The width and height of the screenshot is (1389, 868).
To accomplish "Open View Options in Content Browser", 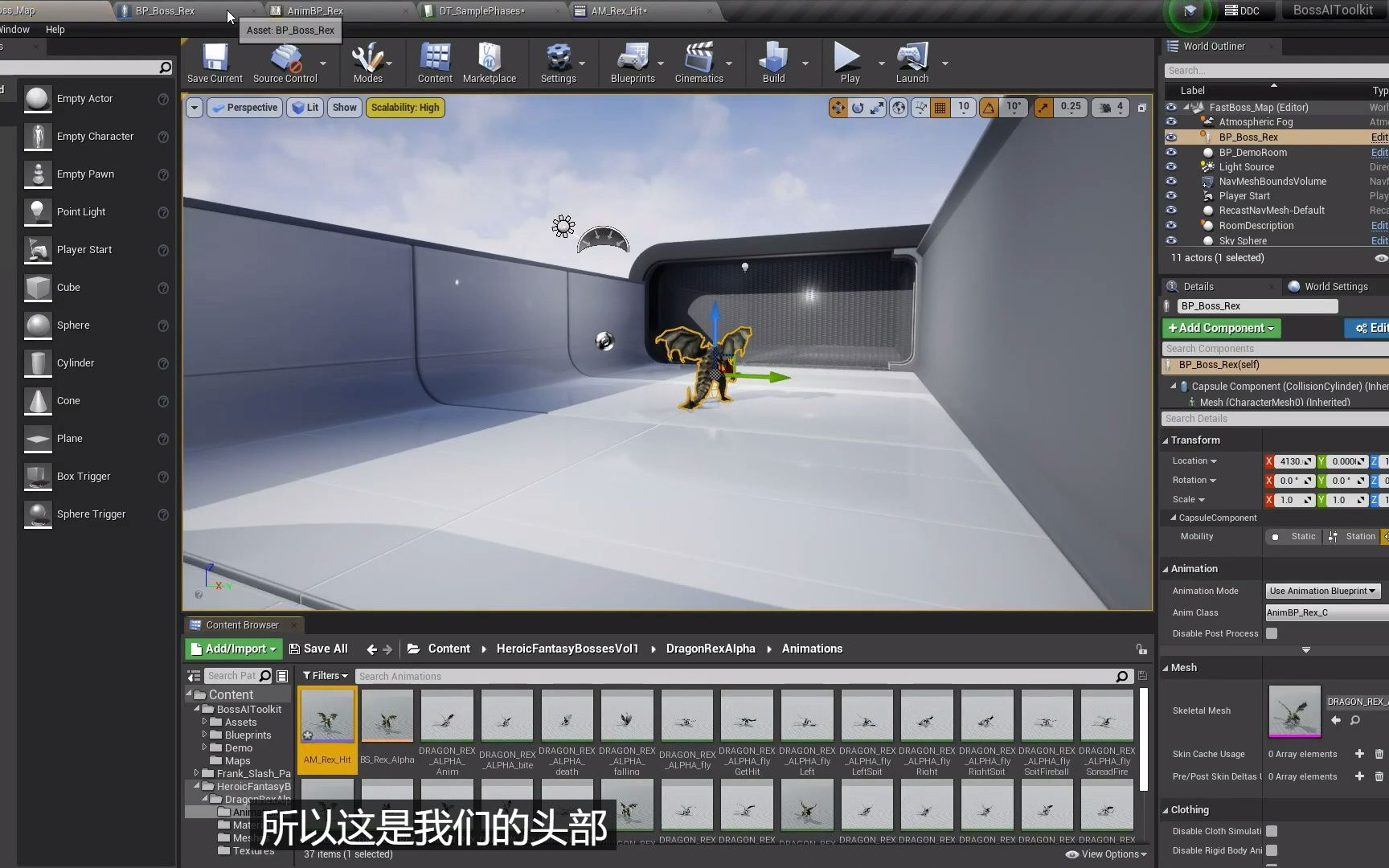I will click(1106, 854).
